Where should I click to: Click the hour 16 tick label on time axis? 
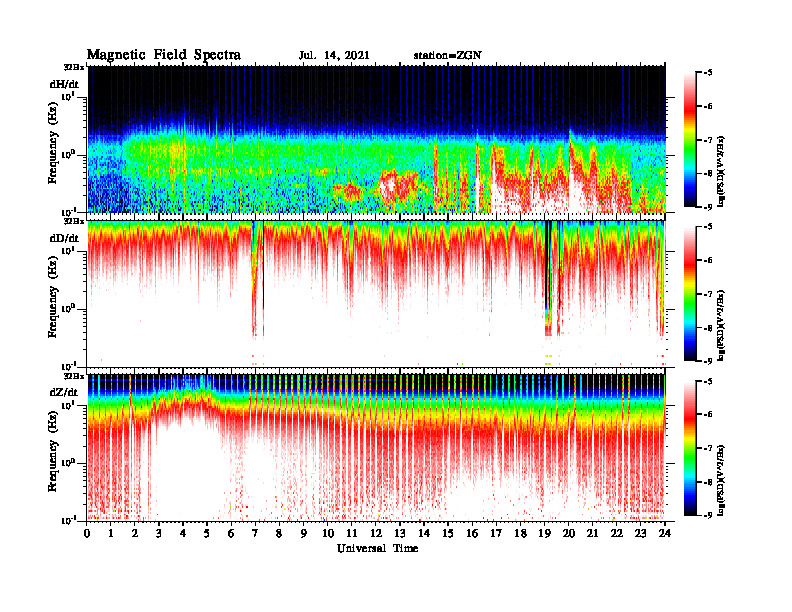(x=472, y=533)
